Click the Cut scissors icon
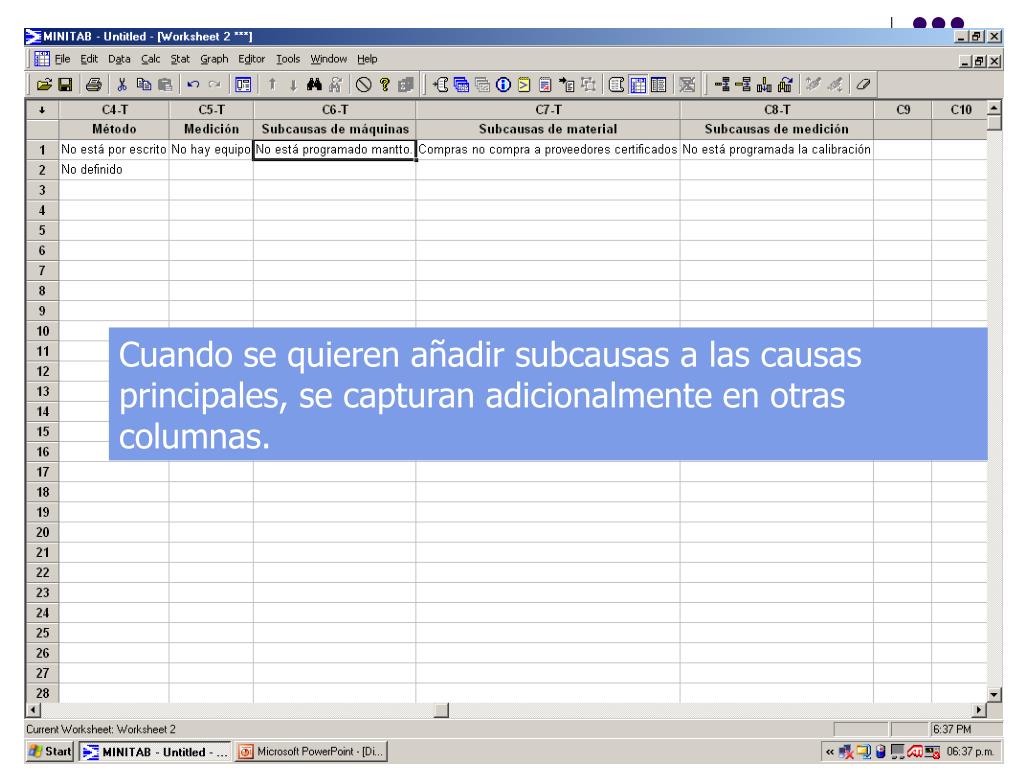1024x768 pixels. coord(122,84)
